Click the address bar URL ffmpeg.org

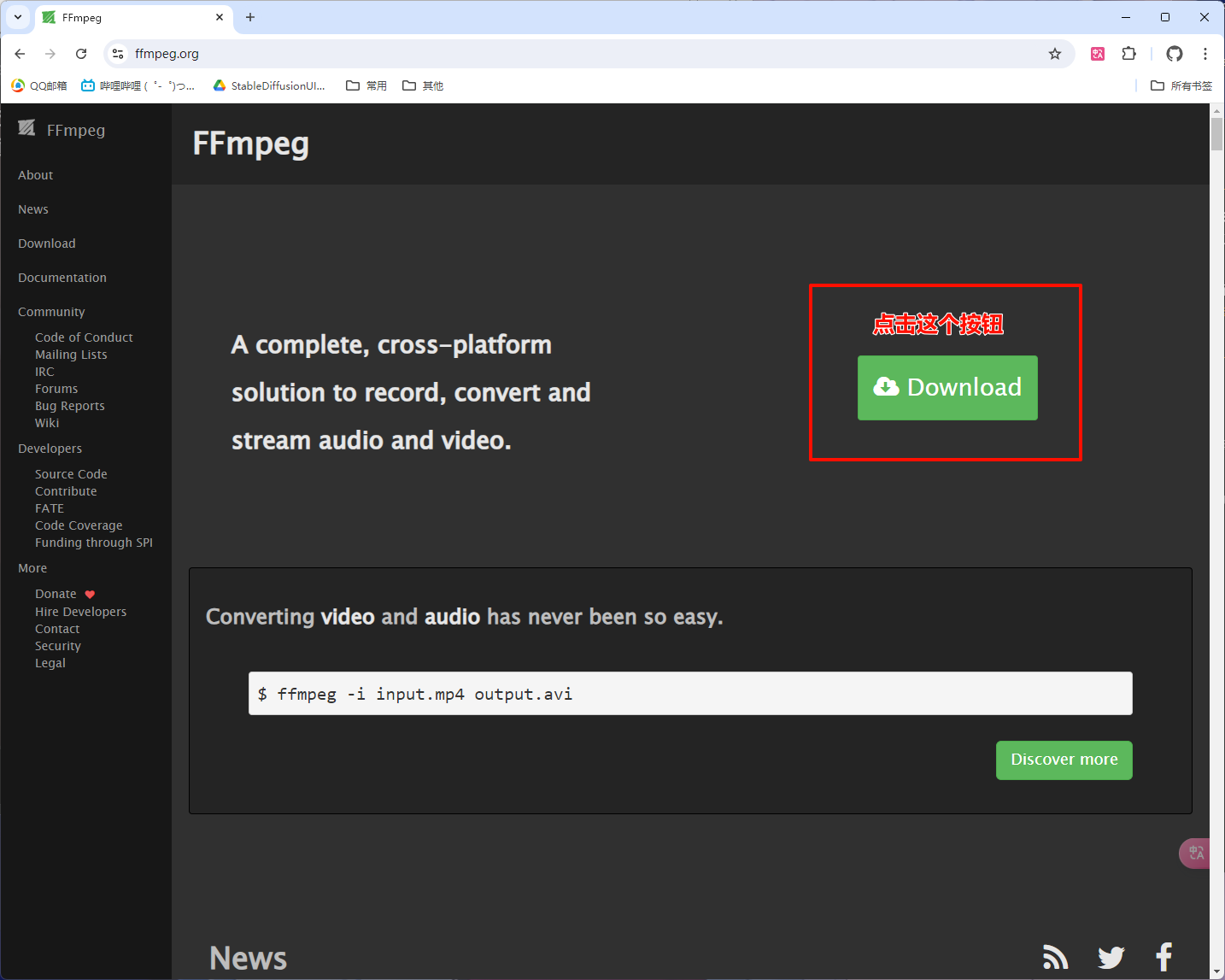(x=167, y=54)
